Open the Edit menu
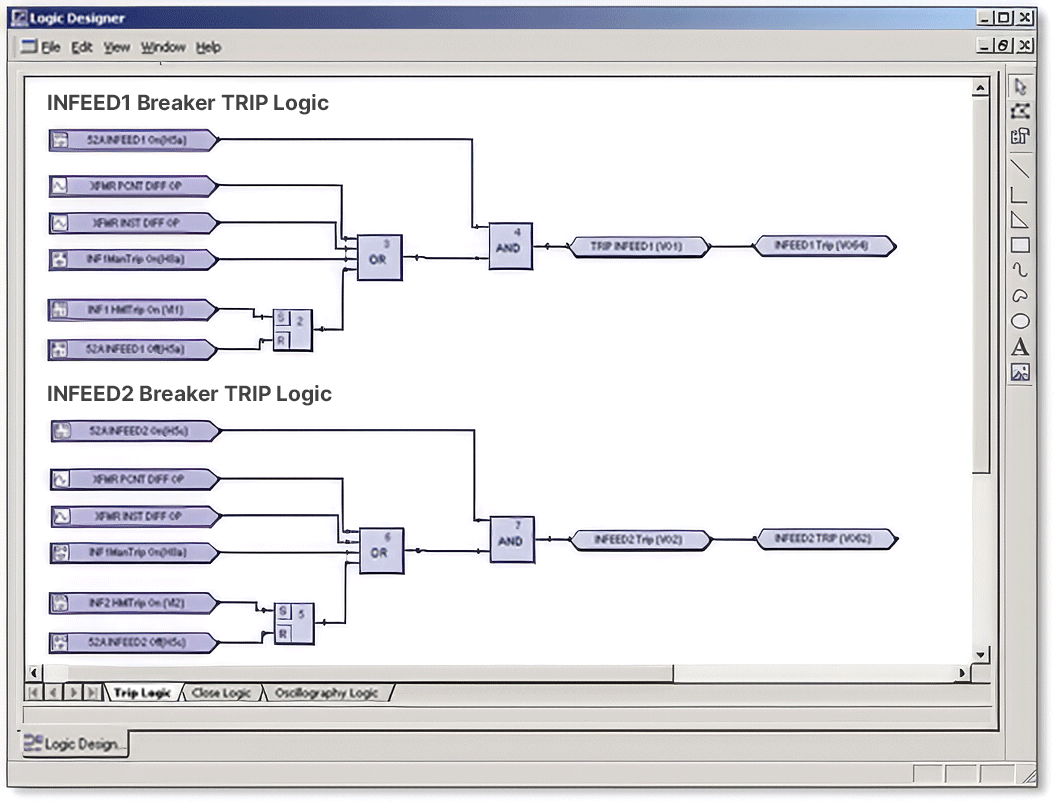This screenshot has width=1054, height=802. point(81,47)
